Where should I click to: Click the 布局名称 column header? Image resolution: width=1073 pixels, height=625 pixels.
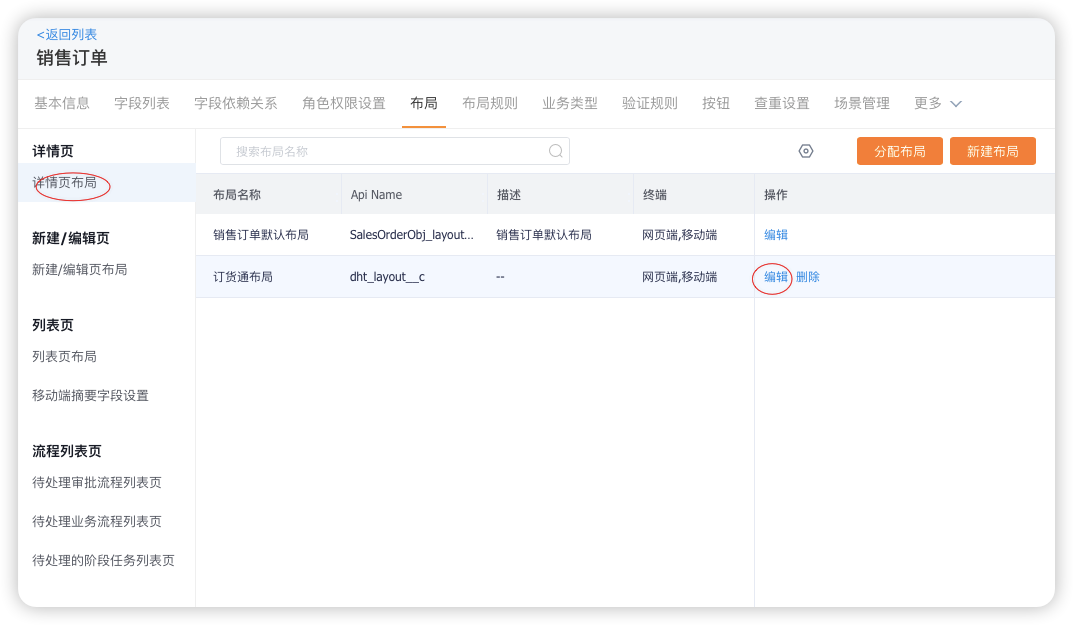237,194
